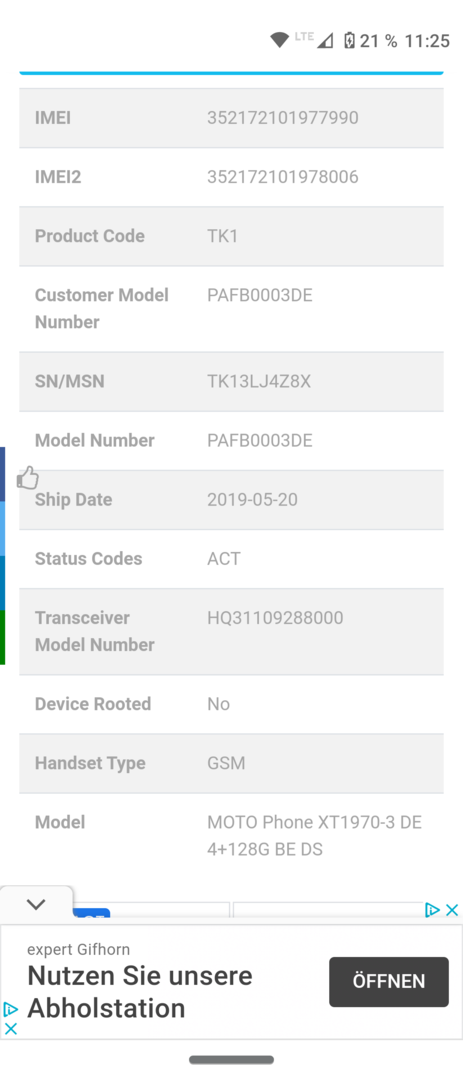This screenshot has width=463, height=1080.
Task: Collapse the ad panel with chevron down
Action: (36, 905)
